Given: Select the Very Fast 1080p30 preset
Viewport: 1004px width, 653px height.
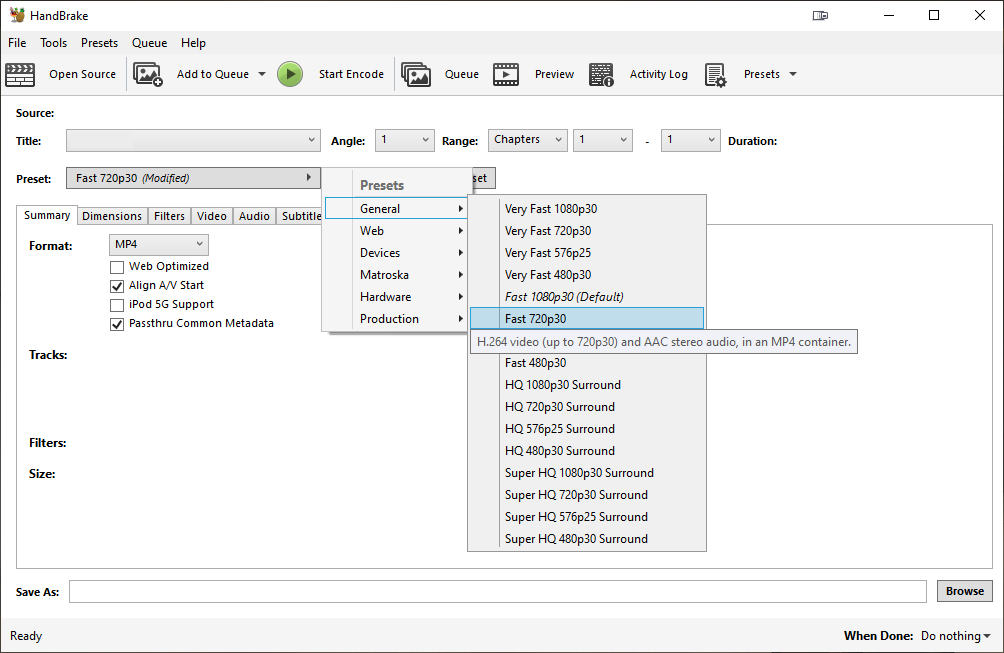Looking at the screenshot, I should pyautogui.click(x=587, y=209).
